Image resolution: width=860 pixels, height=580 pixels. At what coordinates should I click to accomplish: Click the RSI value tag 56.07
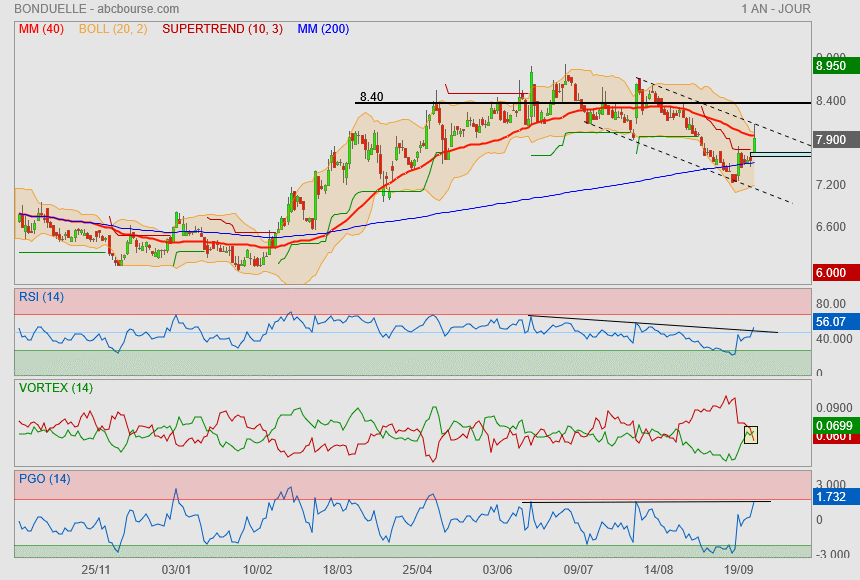833,322
